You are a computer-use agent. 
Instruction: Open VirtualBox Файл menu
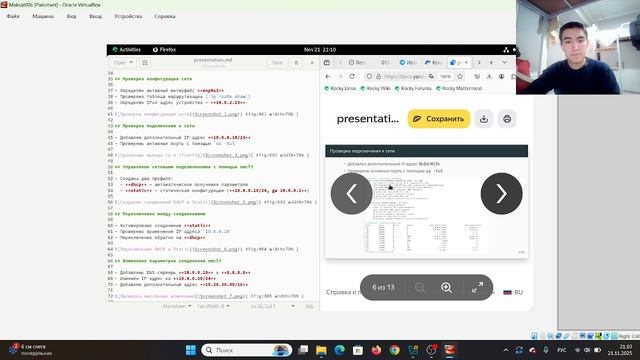click(x=13, y=16)
